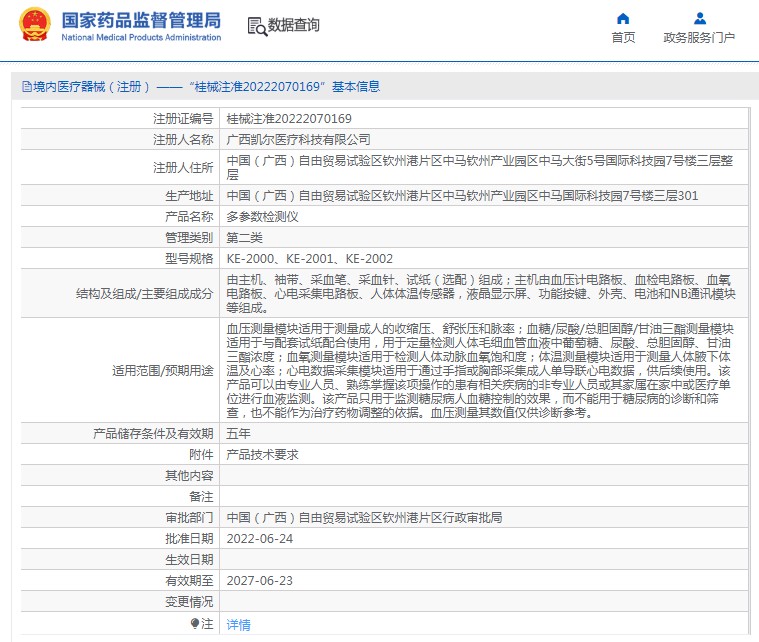Click the 审批部门 label
The width and height of the screenshot is (759, 642).
tap(189, 518)
